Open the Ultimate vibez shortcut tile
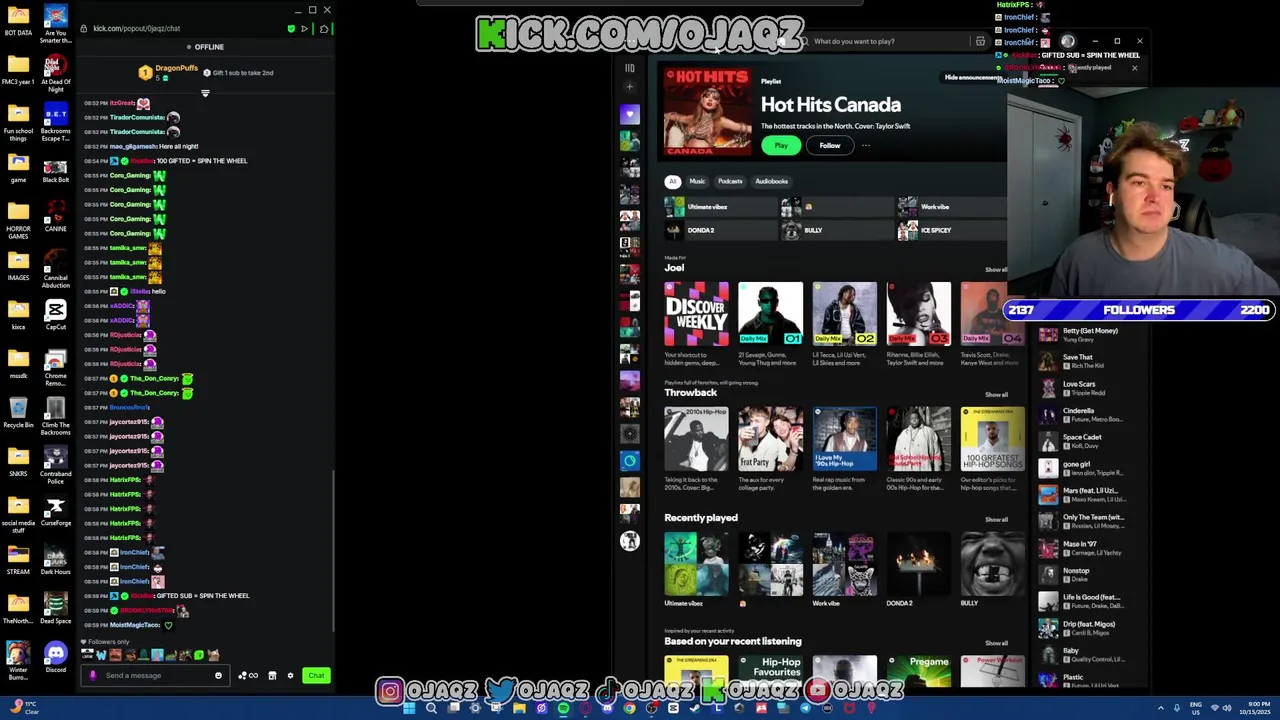Viewport: 1280px width, 720px height. (x=720, y=207)
